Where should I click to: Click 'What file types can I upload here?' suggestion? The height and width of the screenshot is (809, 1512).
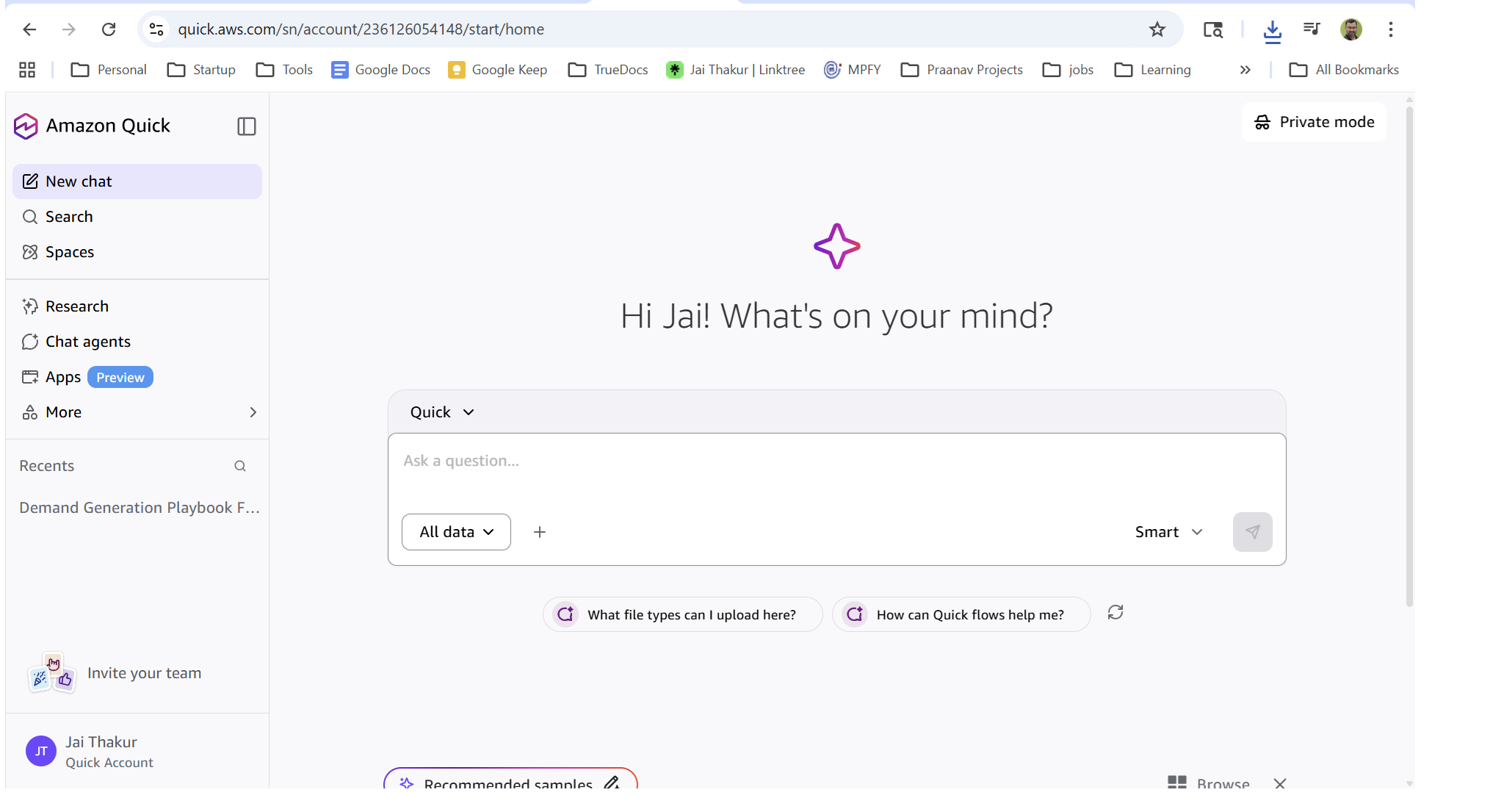[x=682, y=615]
